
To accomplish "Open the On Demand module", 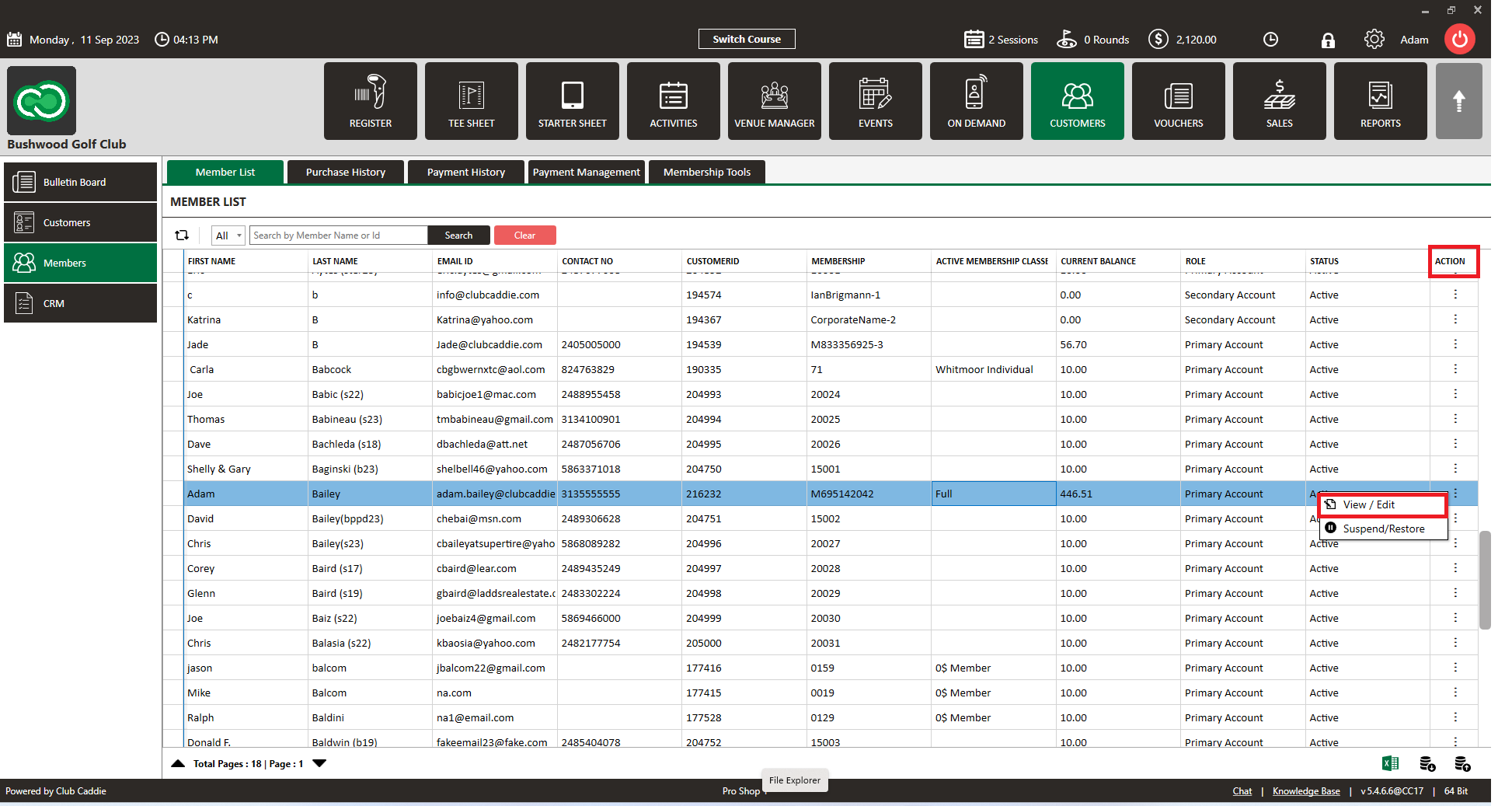I will [976, 101].
